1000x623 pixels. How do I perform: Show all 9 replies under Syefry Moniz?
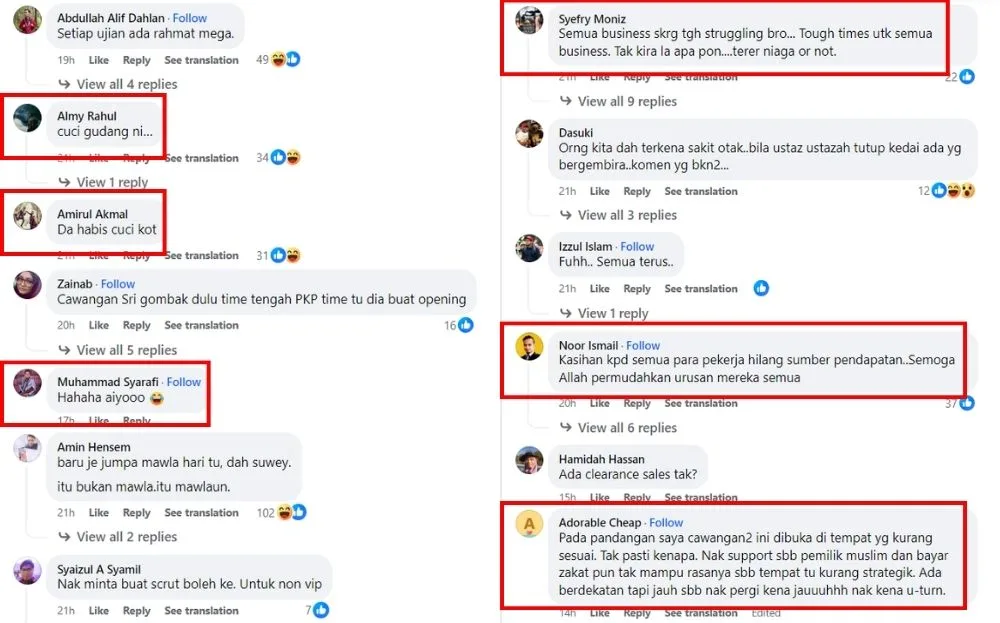(x=627, y=101)
